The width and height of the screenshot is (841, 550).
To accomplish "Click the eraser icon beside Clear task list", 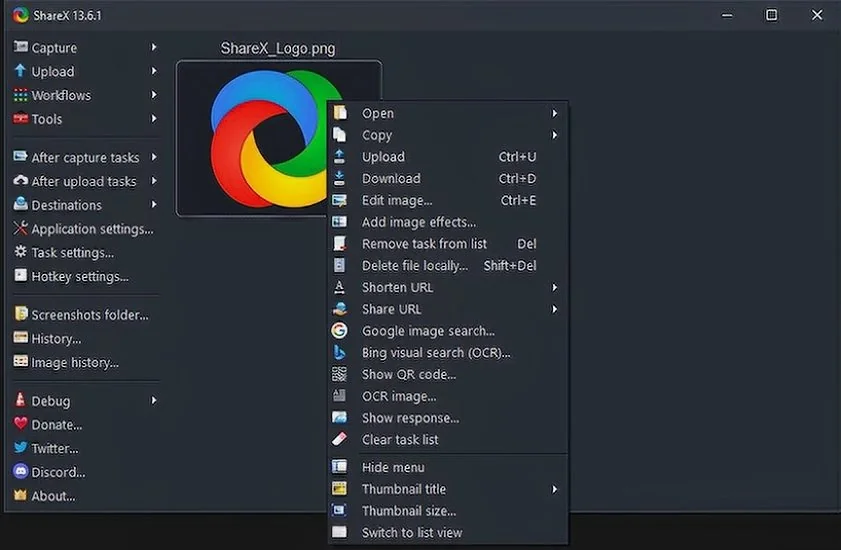I will tap(339, 439).
